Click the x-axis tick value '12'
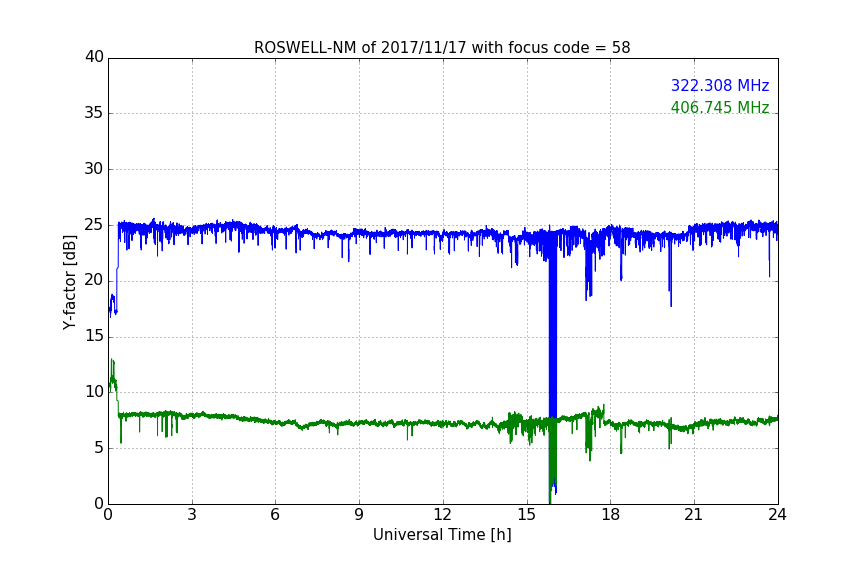The image size is (864, 576). (x=442, y=515)
